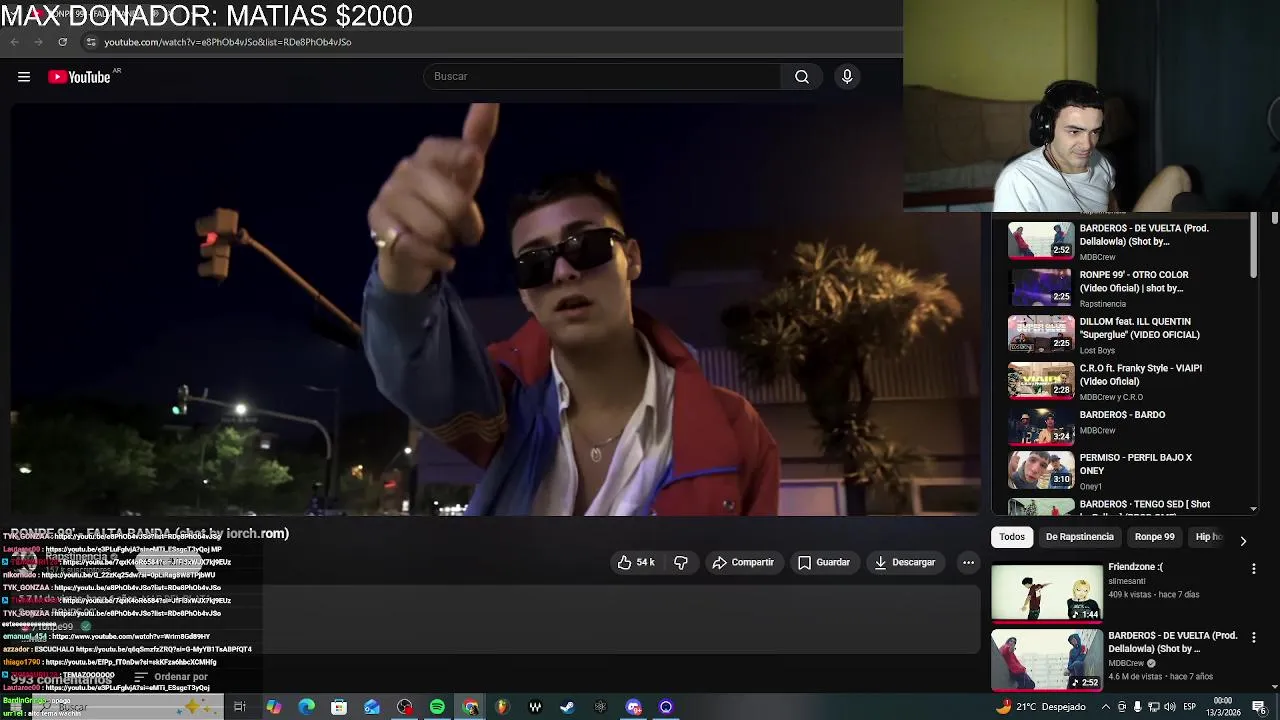Reload the page in the browser

pos(62,42)
